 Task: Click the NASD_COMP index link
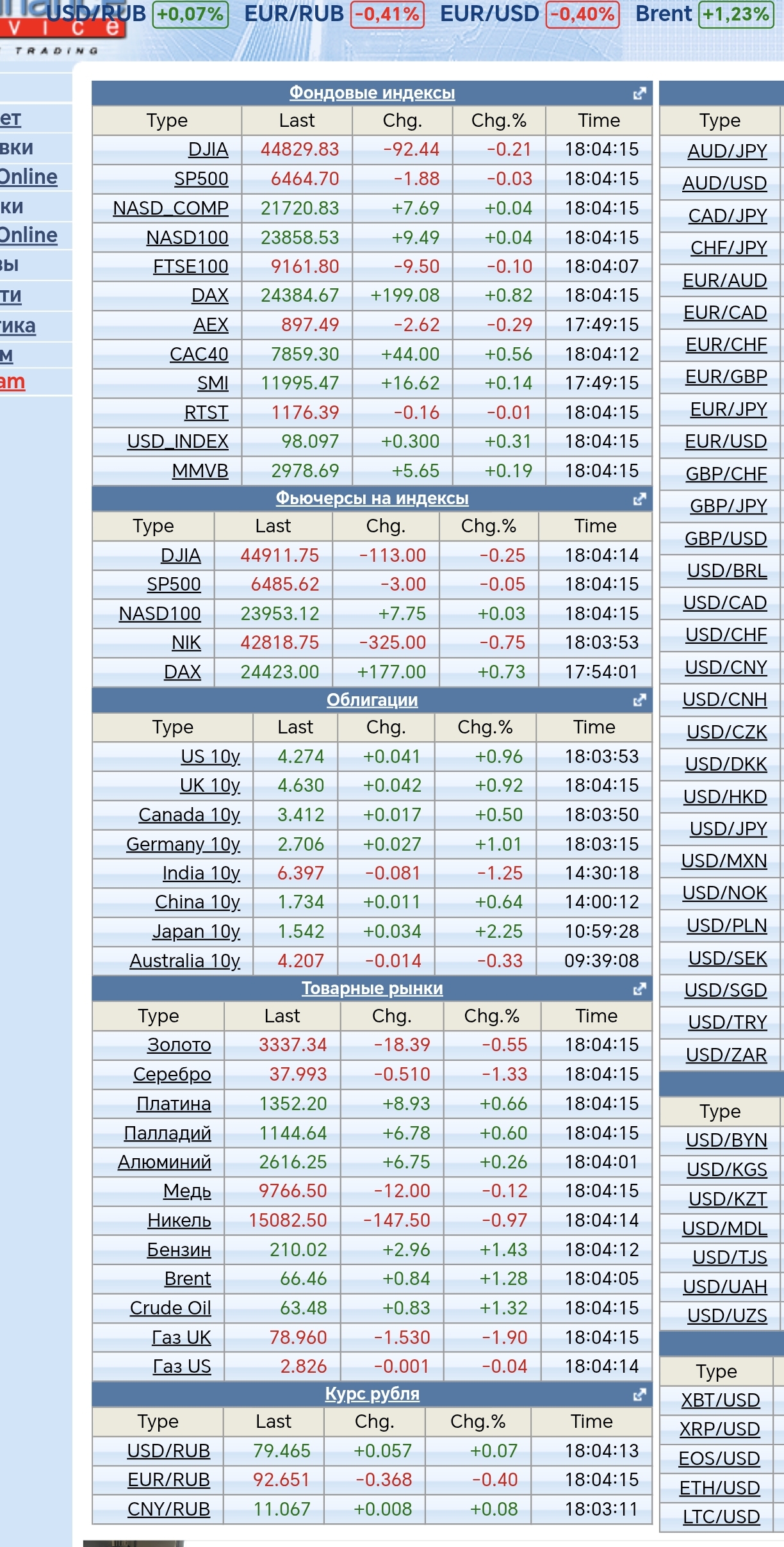pos(170,208)
